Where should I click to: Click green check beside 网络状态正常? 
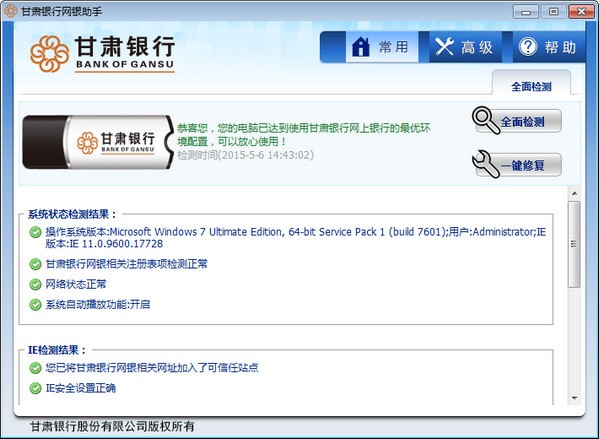tap(36, 284)
